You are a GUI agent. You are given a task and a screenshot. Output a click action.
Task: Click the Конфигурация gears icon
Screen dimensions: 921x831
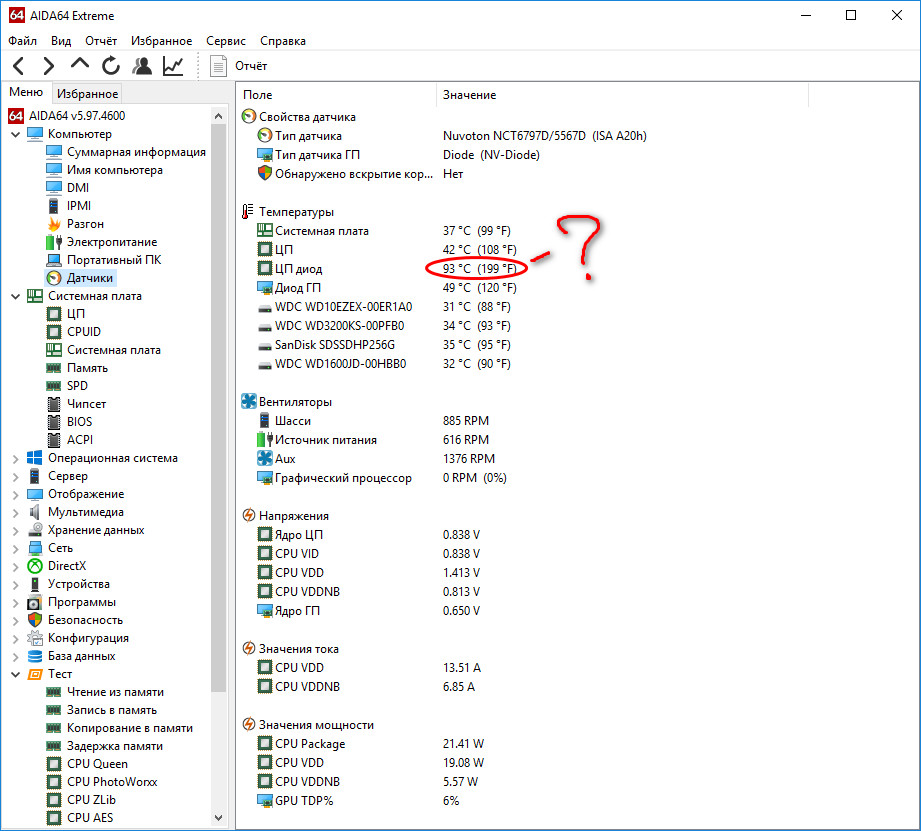(35, 638)
